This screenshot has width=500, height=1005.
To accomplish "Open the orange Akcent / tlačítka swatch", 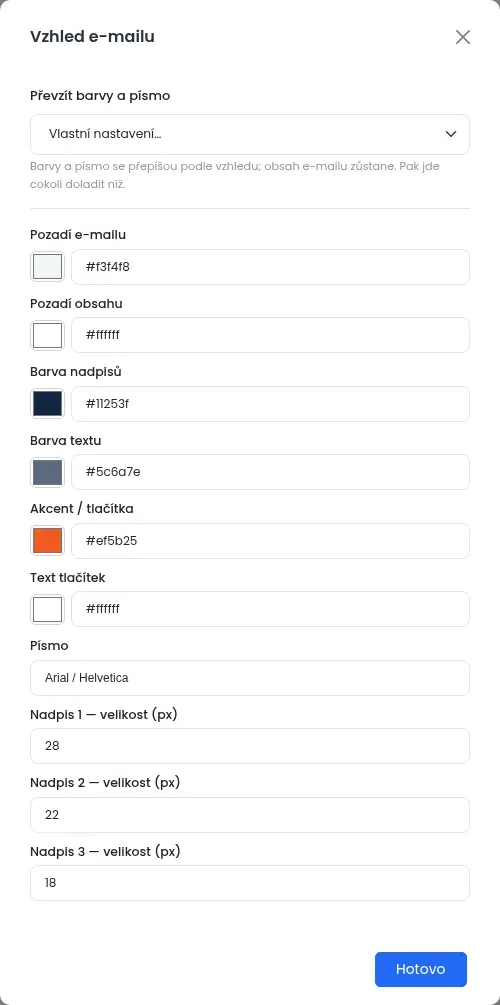I will [47, 540].
